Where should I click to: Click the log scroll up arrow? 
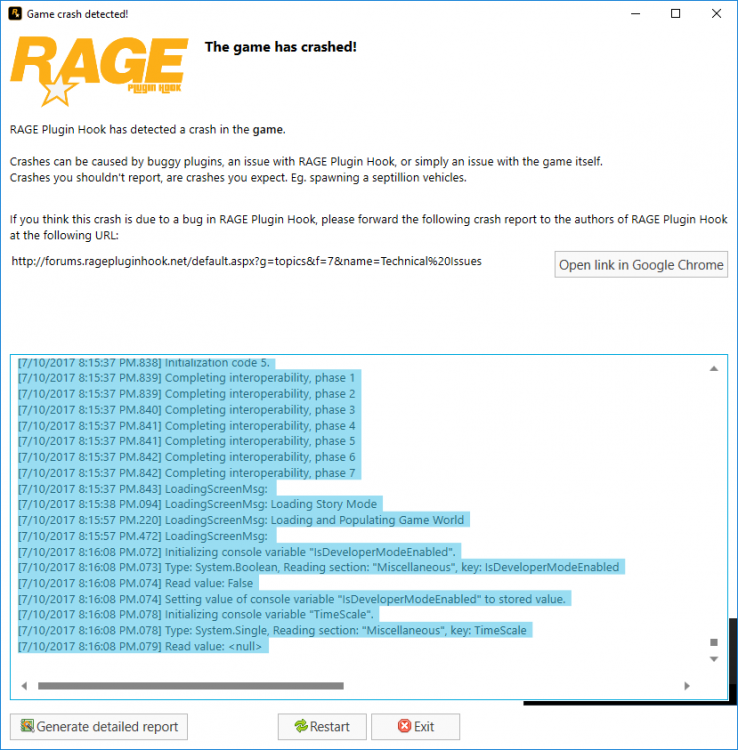click(x=714, y=368)
